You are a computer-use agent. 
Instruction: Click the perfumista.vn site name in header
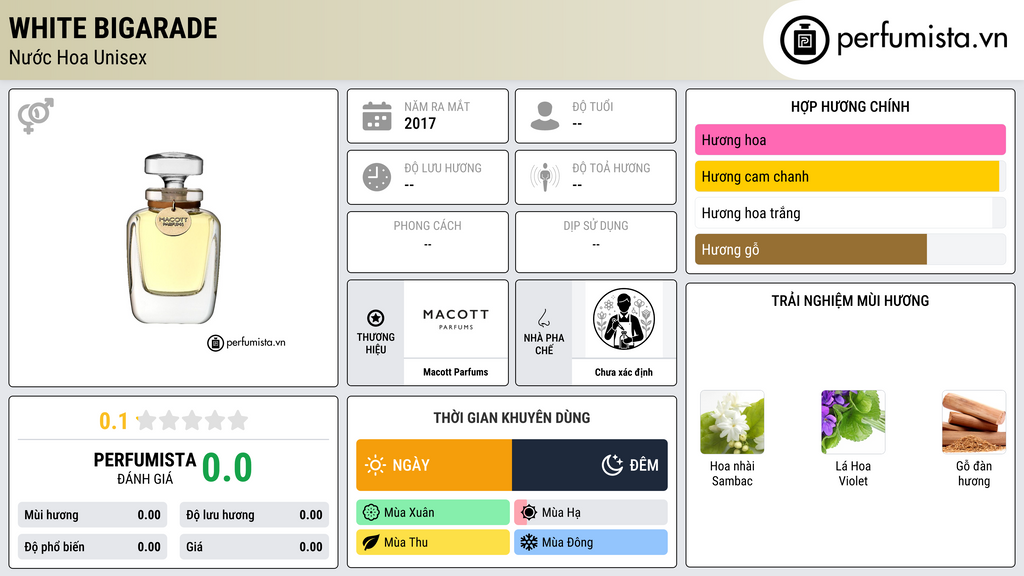[x=922, y=38]
